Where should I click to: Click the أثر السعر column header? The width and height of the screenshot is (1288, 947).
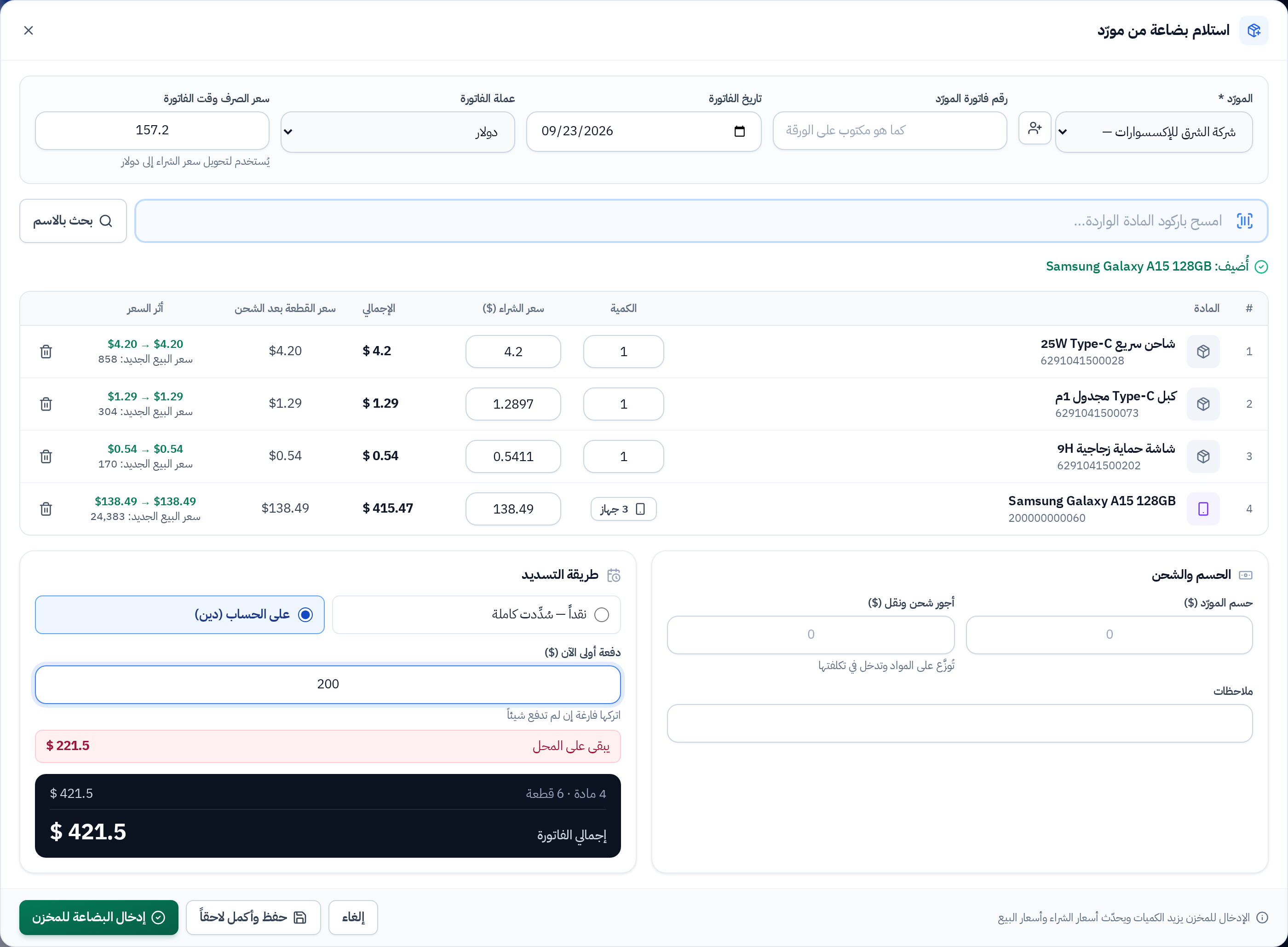pos(145,308)
